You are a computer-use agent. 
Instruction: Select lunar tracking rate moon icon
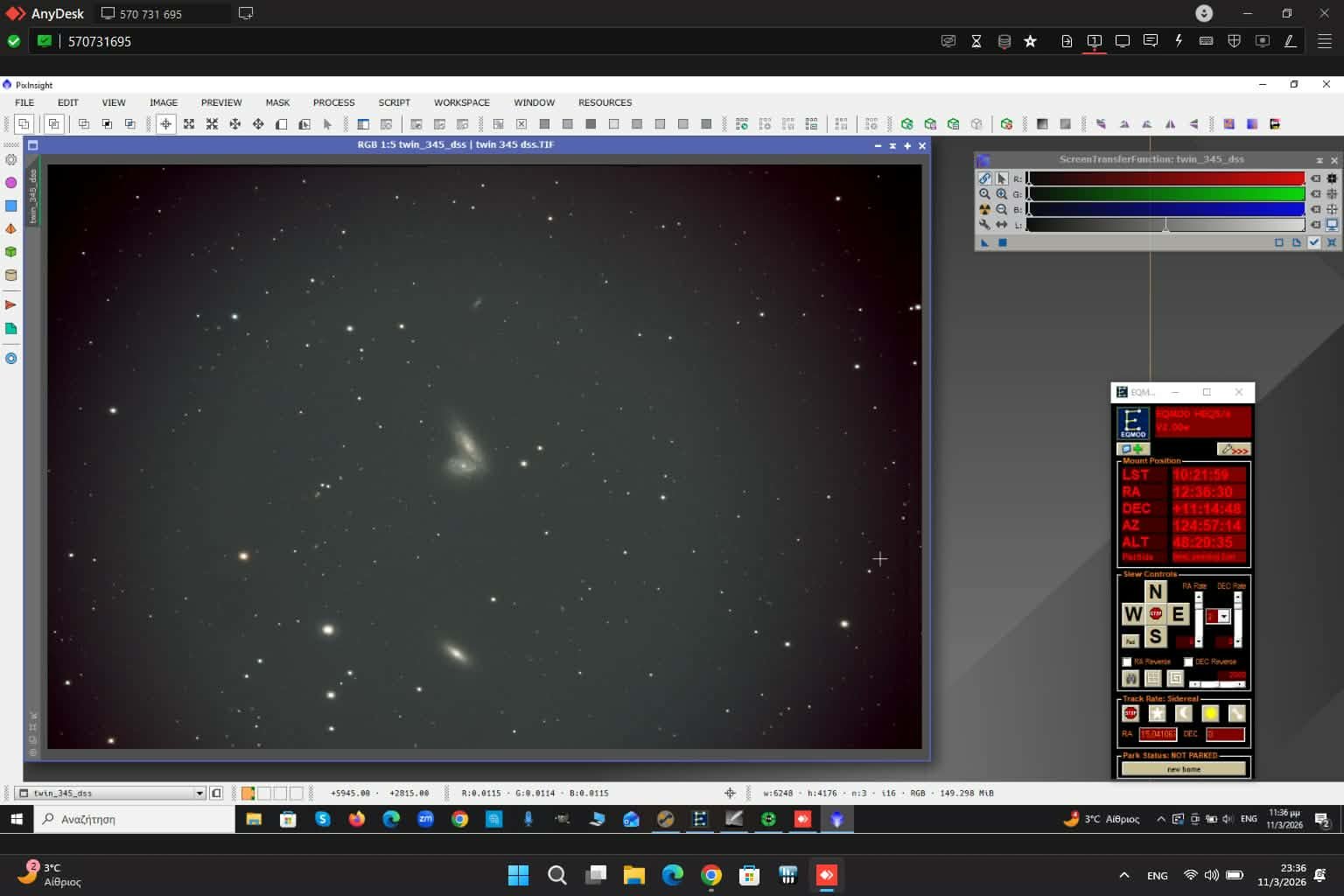1183,713
